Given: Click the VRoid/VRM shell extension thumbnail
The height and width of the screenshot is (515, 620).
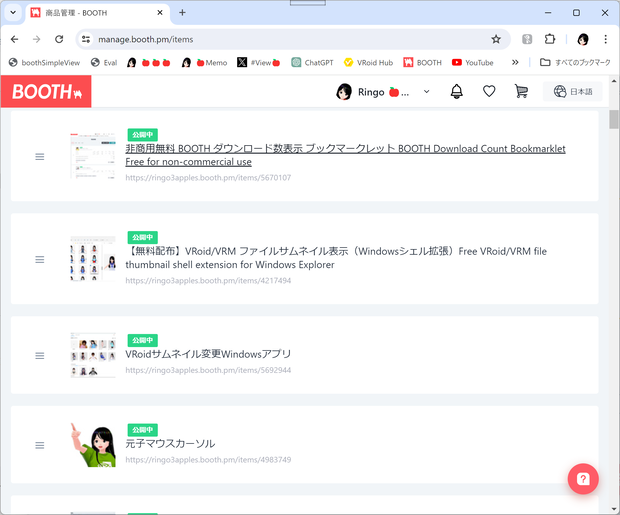Looking at the screenshot, I should (93, 259).
